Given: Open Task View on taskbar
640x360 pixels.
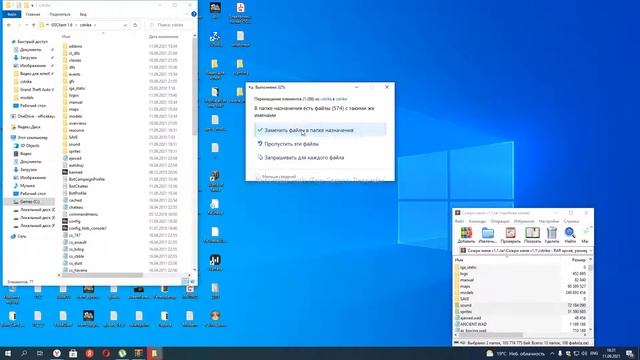Looking at the screenshot, I should [40, 353].
